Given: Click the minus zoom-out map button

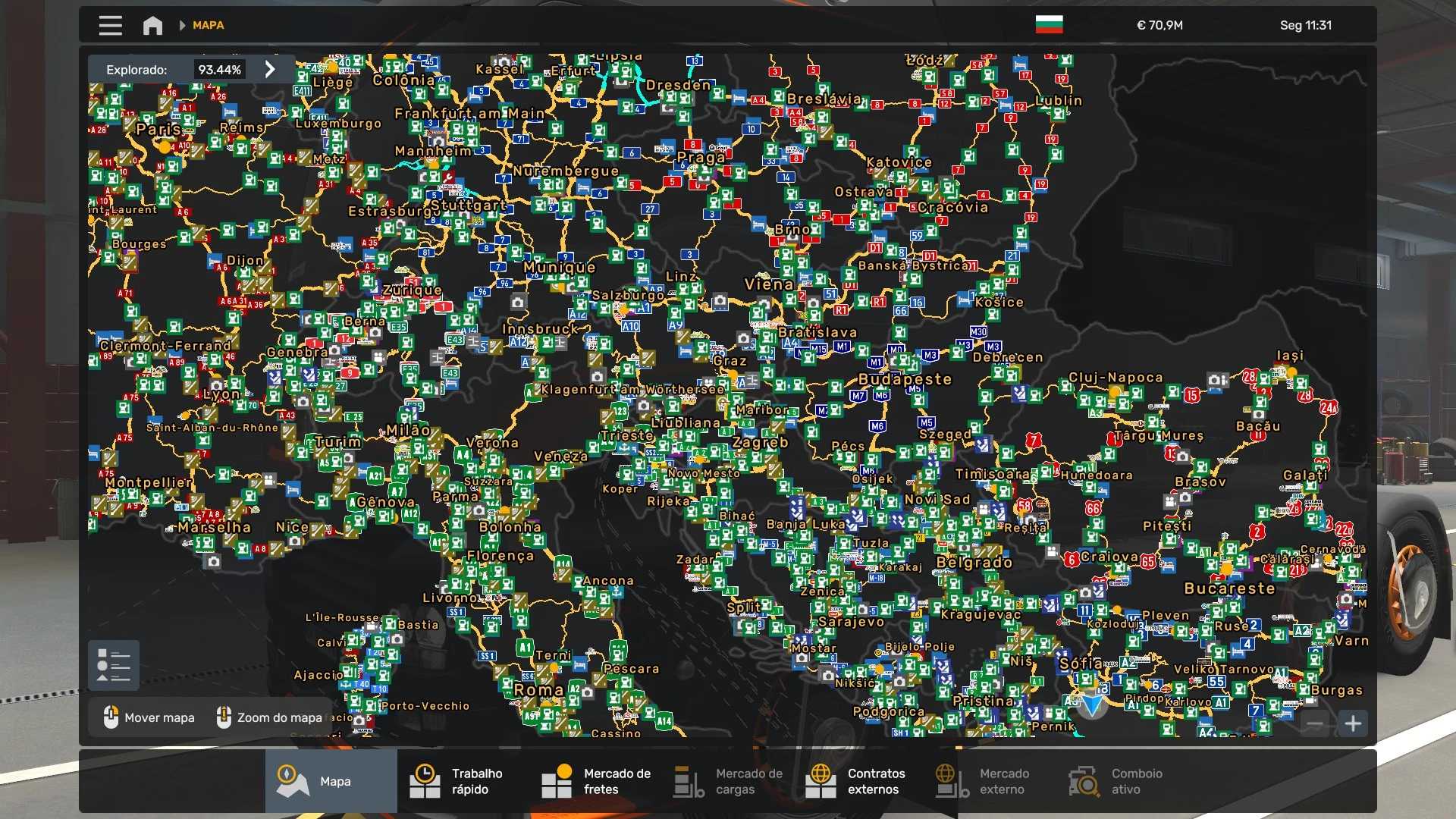Looking at the screenshot, I should pos(1315,723).
